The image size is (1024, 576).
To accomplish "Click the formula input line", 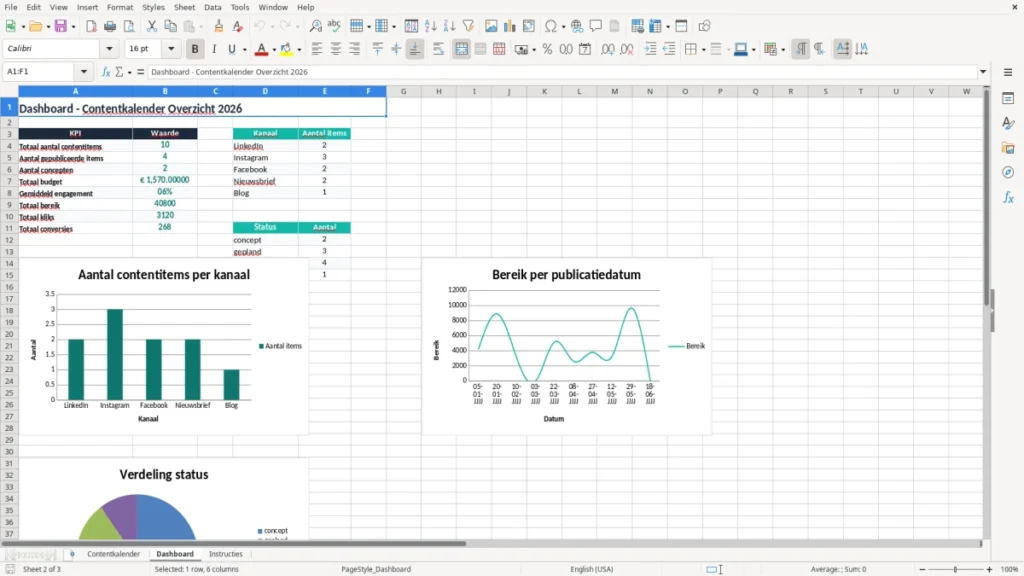I will 562,72.
